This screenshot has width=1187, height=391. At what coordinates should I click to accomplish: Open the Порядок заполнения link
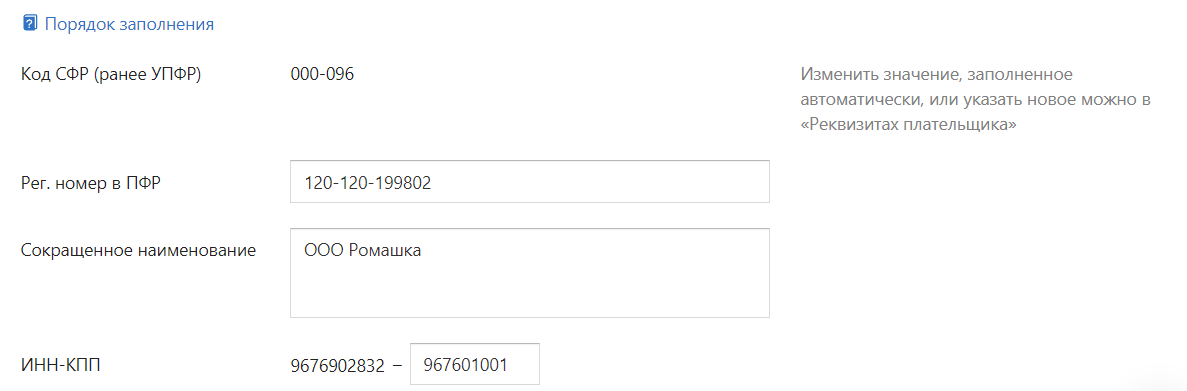(129, 24)
